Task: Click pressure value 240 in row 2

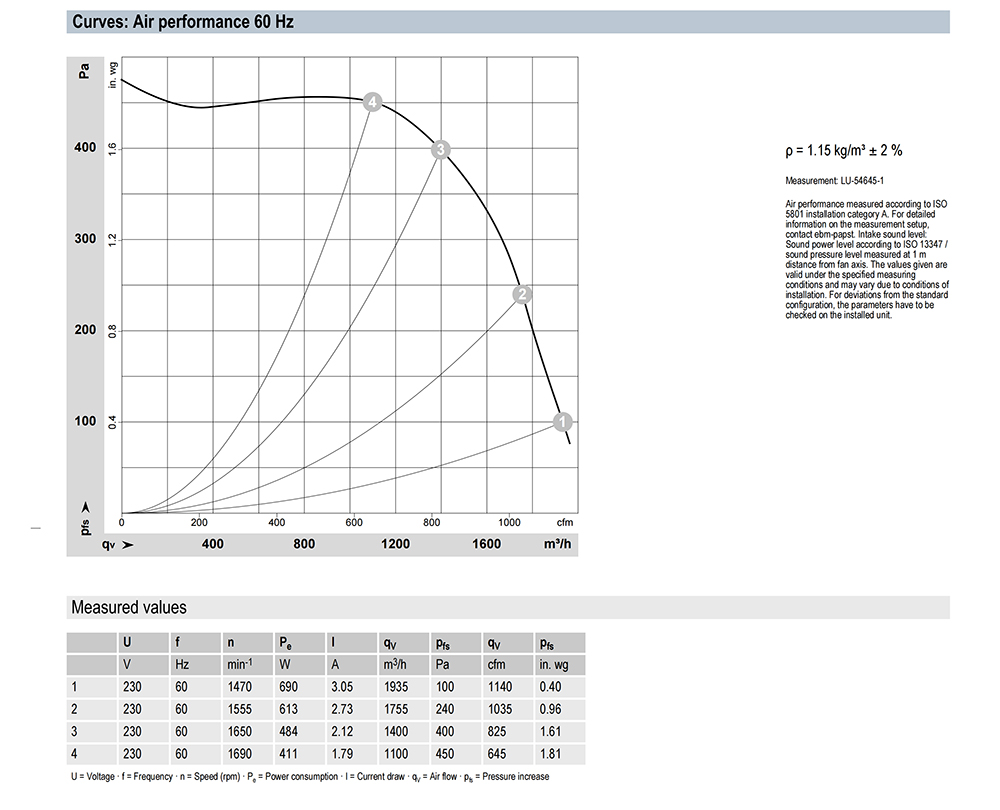Action: (x=445, y=709)
